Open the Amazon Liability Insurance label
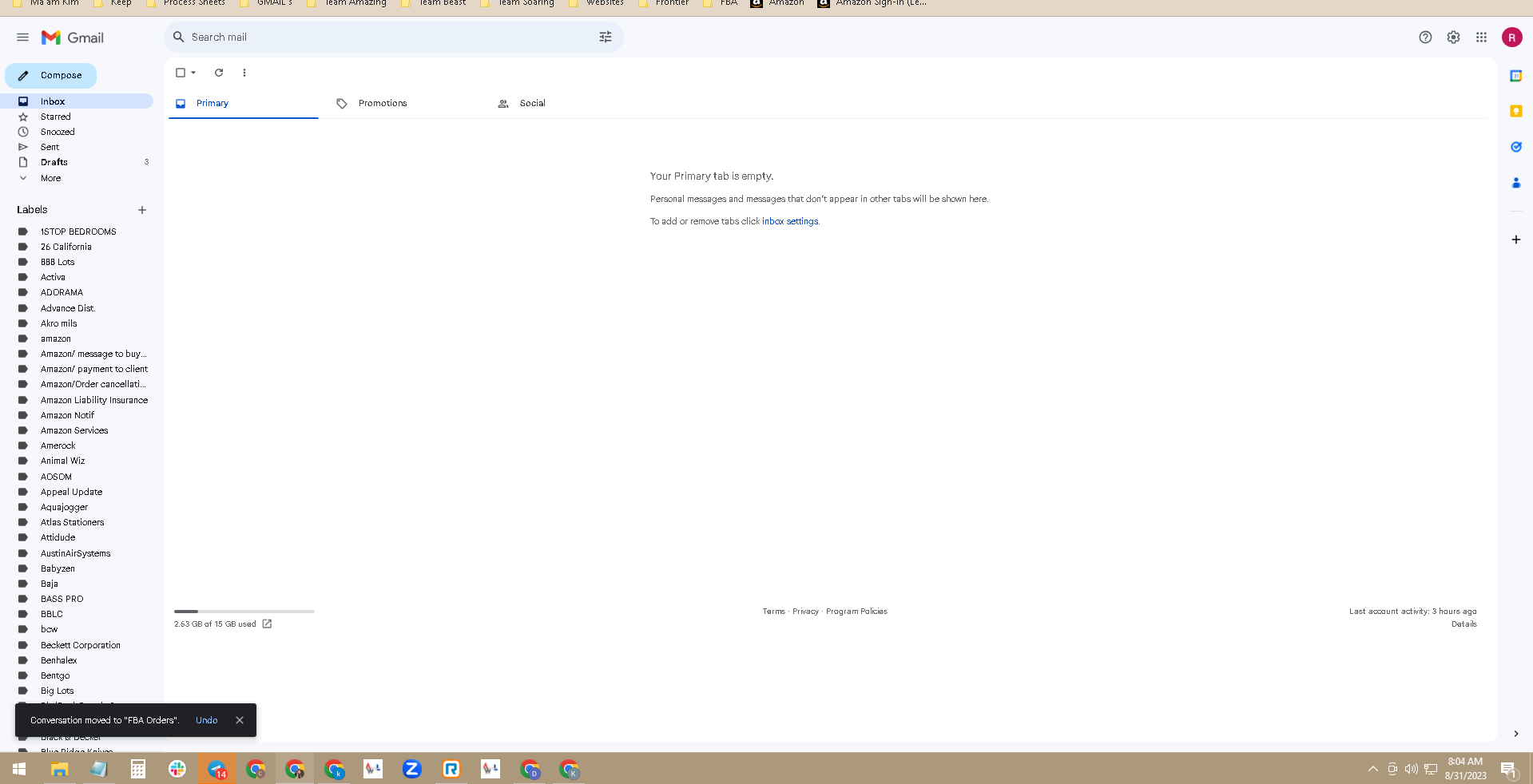 point(94,400)
